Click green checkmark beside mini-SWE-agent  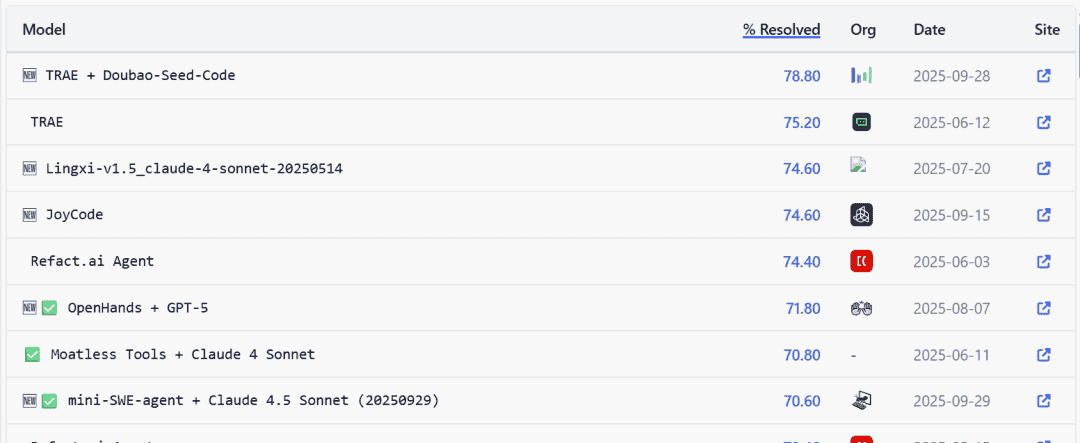[x=50, y=401]
